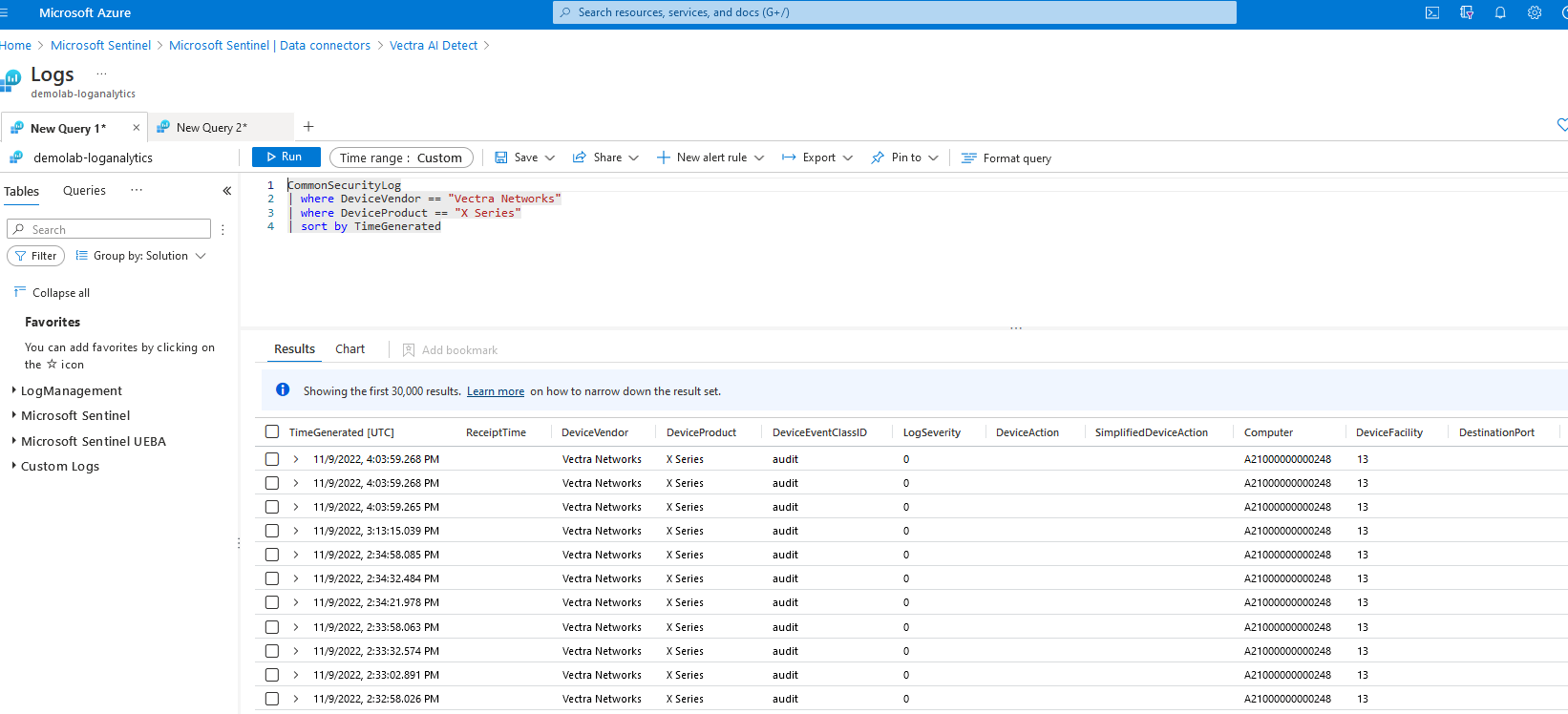This screenshot has height=714, width=1568.
Task: Switch to the Chart tab
Action: (350, 349)
